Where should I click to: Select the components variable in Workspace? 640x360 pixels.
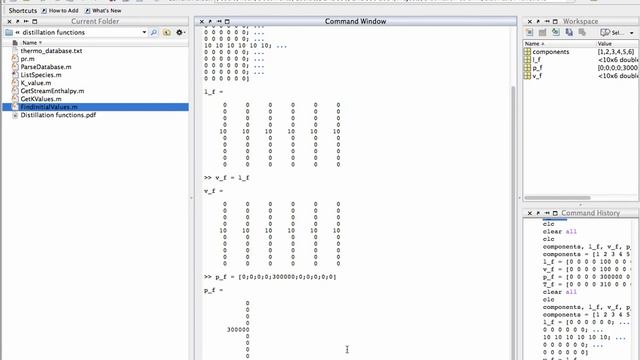click(x=551, y=52)
